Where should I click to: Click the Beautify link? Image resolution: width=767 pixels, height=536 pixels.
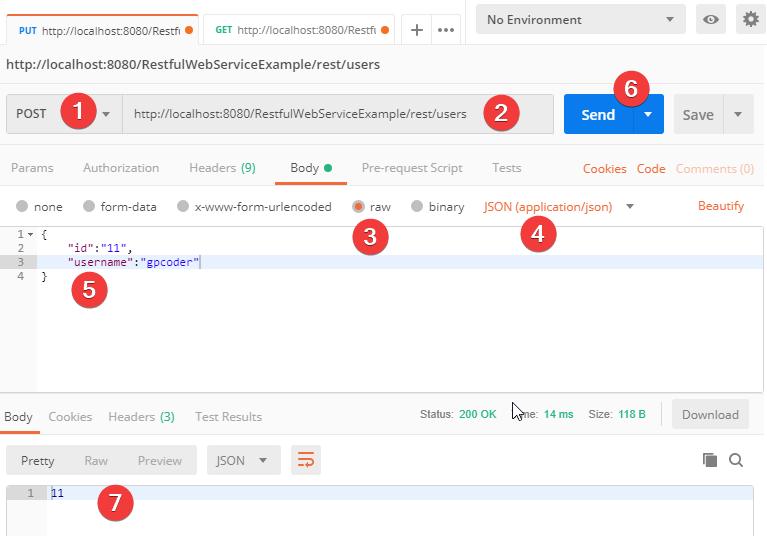point(721,206)
